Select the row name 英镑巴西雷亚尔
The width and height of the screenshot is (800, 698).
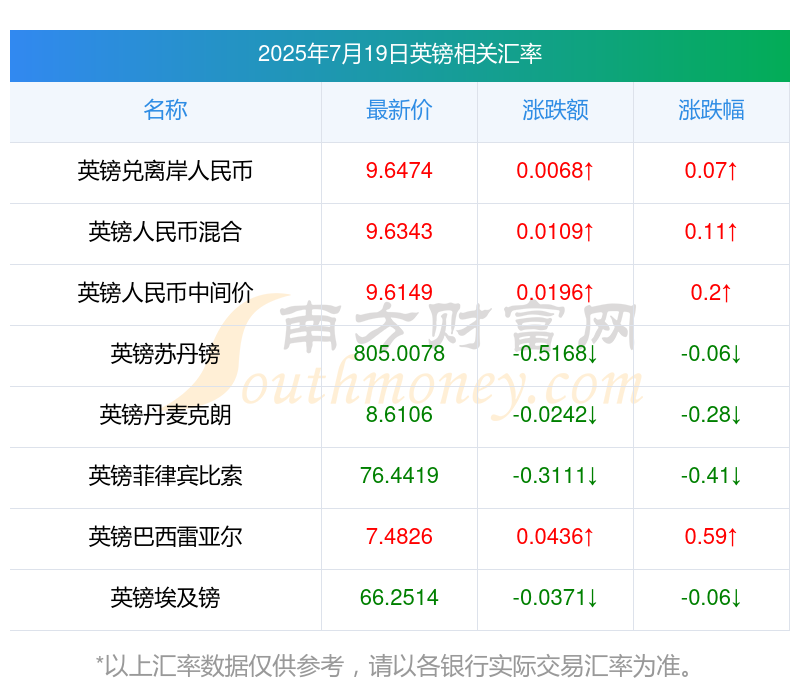pos(165,537)
